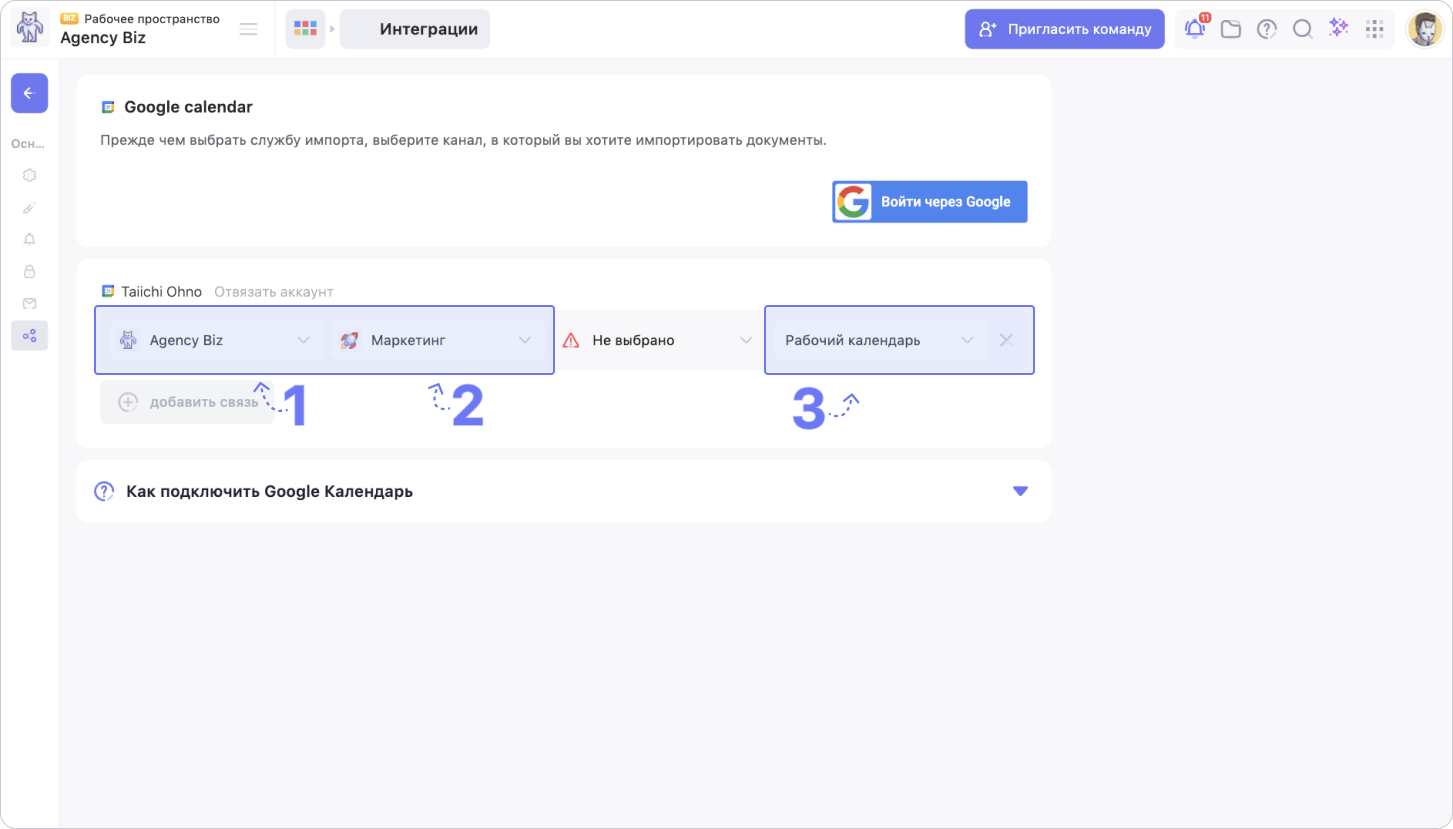The height and width of the screenshot is (829, 1453).
Task: Click the purple sparkles AI icon
Action: [1338, 29]
